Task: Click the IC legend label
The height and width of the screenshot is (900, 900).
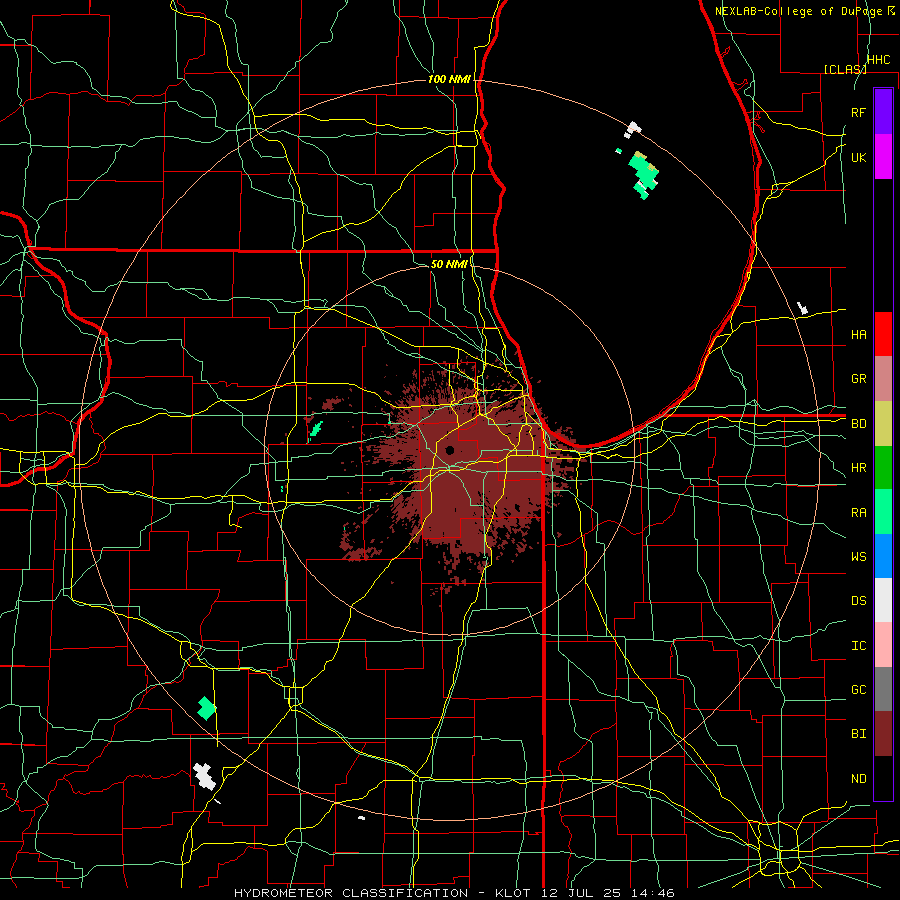Action: [x=858, y=646]
